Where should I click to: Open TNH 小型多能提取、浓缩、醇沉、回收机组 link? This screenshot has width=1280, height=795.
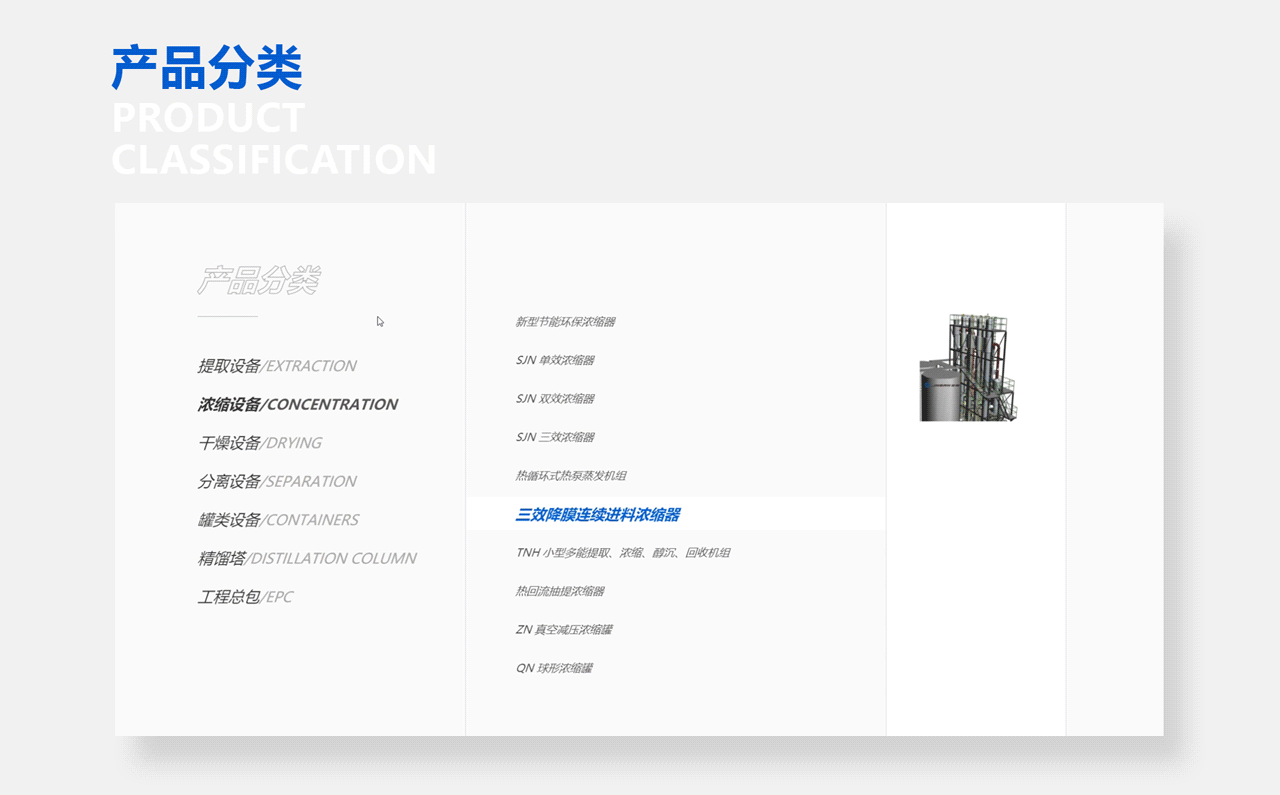(x=623, y=553)
